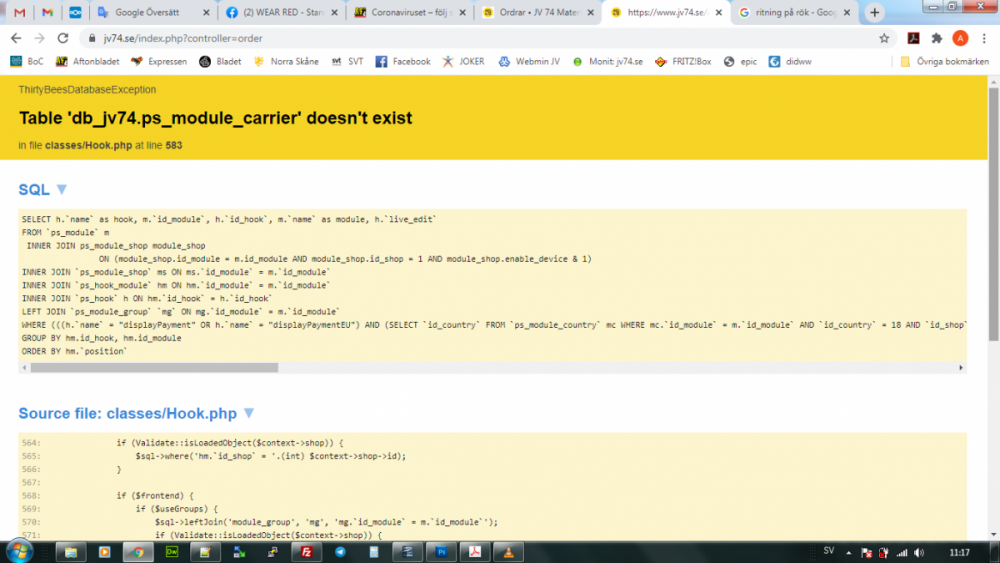1000x563 pixels.
Task: Open the first pinned Gmail tab
Action: pos(20,13)
